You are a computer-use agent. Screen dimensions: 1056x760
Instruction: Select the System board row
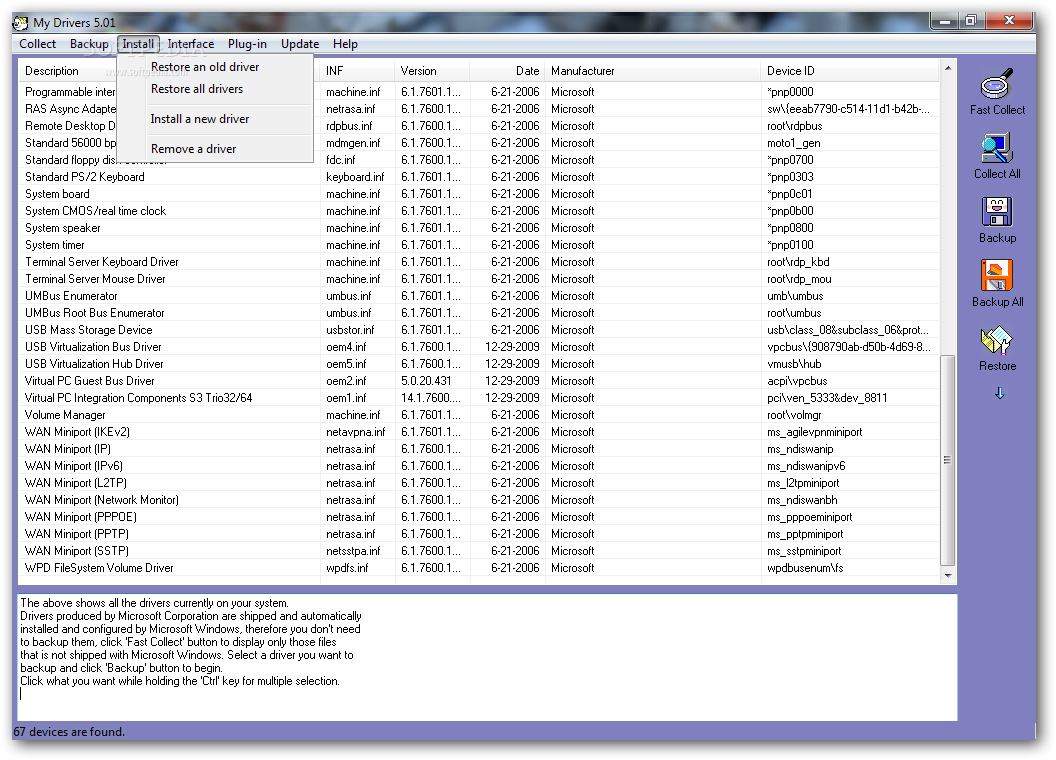479,194
